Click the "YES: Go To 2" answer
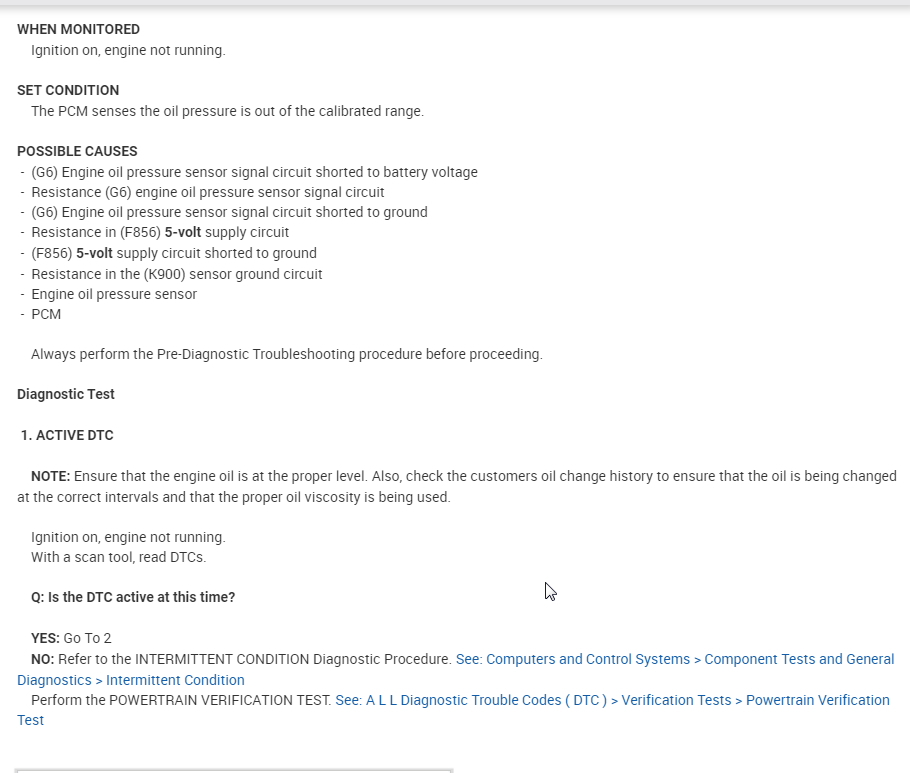Viewport: 910px width, 773px height. tap(71, 638)
